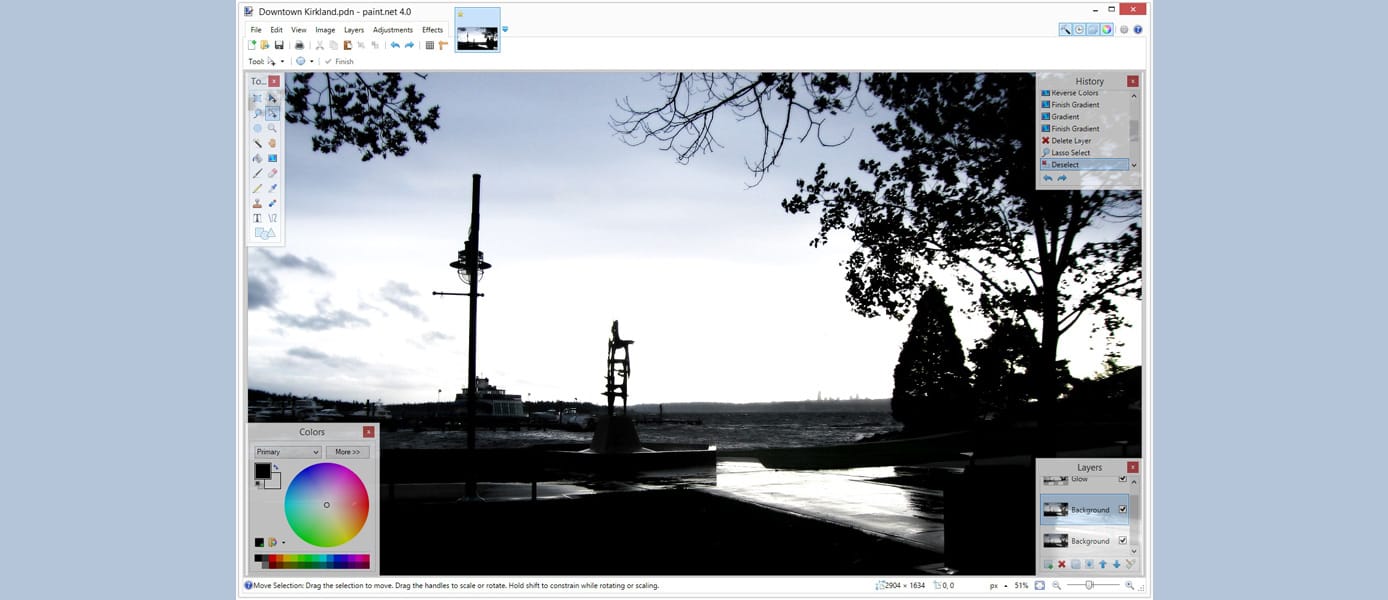The width and height of the screenshot is (1388, 600).
Task: Open the Effects menu
Action: pyautogui.click(x=432, y=30)
